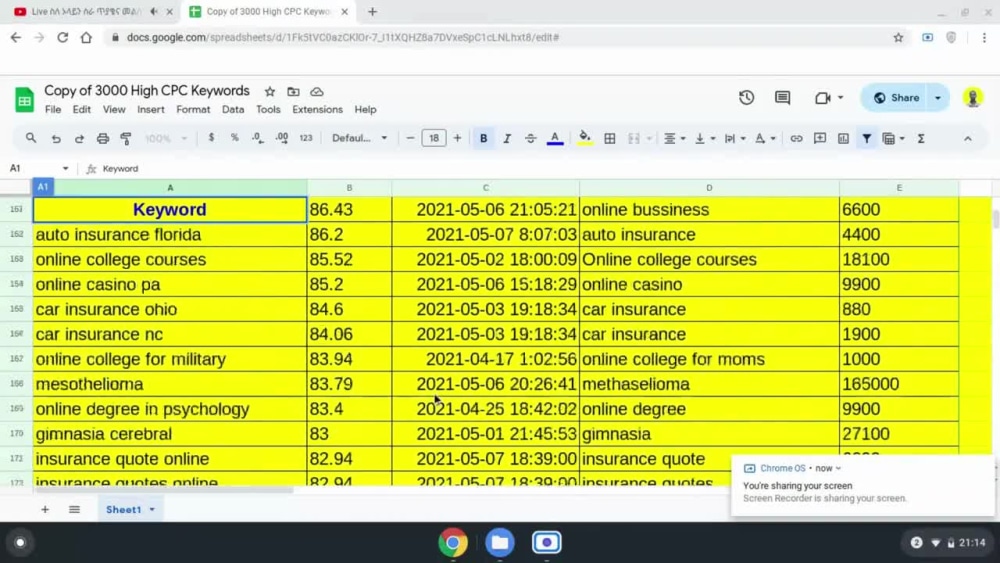Open the text wrapping dropdown
This screenshot has width=1000, height=563.
(x=735, y=138)
